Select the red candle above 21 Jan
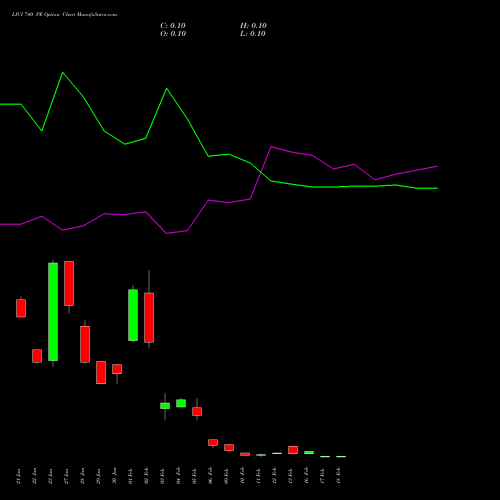This screenshot has width=500, height=500. [x=21, y=308]
